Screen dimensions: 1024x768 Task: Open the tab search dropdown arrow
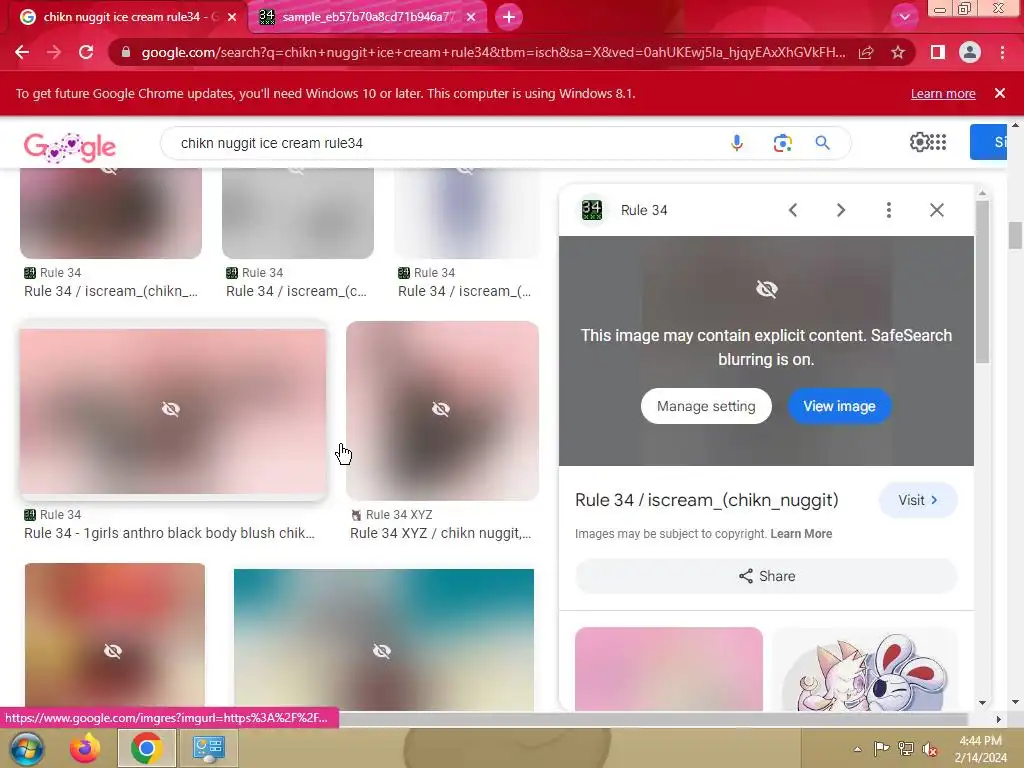(x=904, y=17)
